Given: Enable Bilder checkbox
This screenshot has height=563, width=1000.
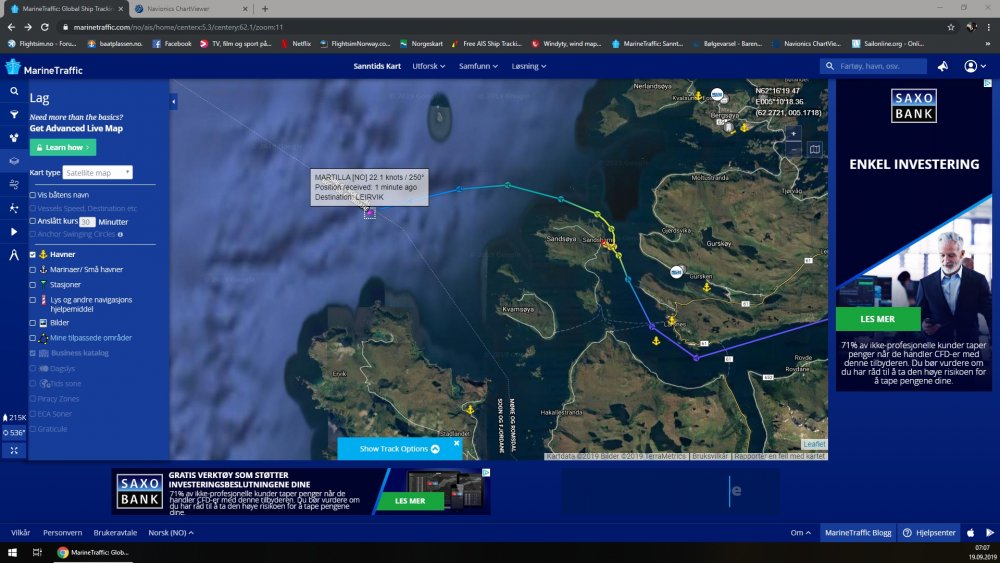Looking at the screenshot, I should pos(33,323).
